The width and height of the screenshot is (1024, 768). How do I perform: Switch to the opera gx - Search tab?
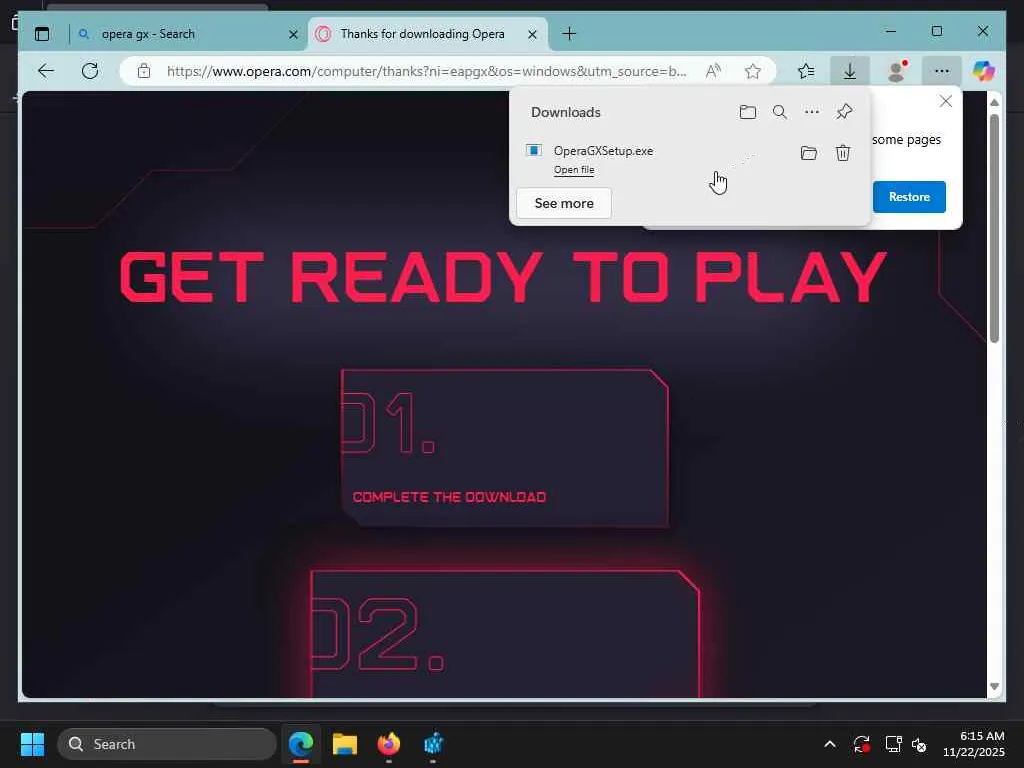pos(189,34)
